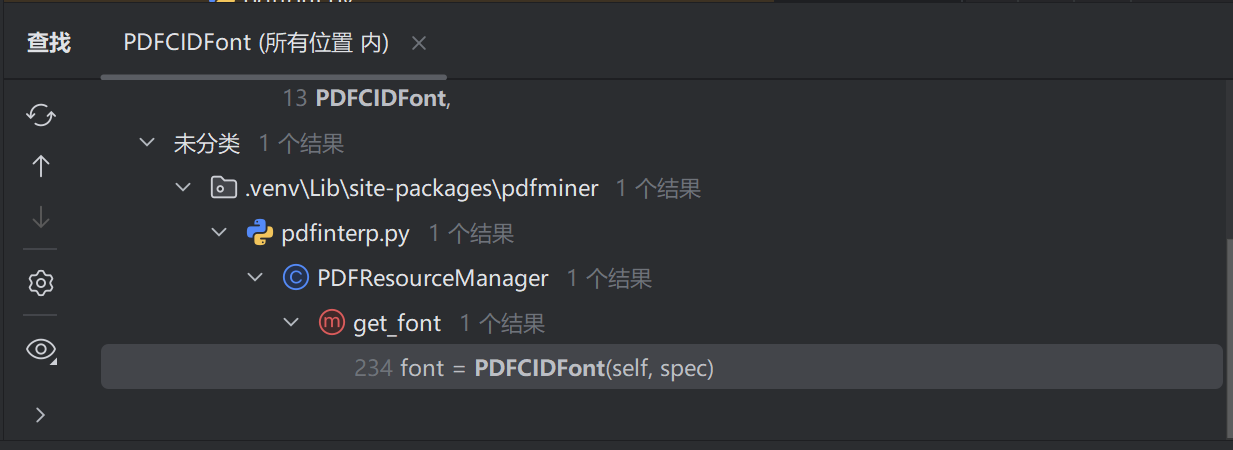Go to next occurrence down arrow

click(41, 217)
